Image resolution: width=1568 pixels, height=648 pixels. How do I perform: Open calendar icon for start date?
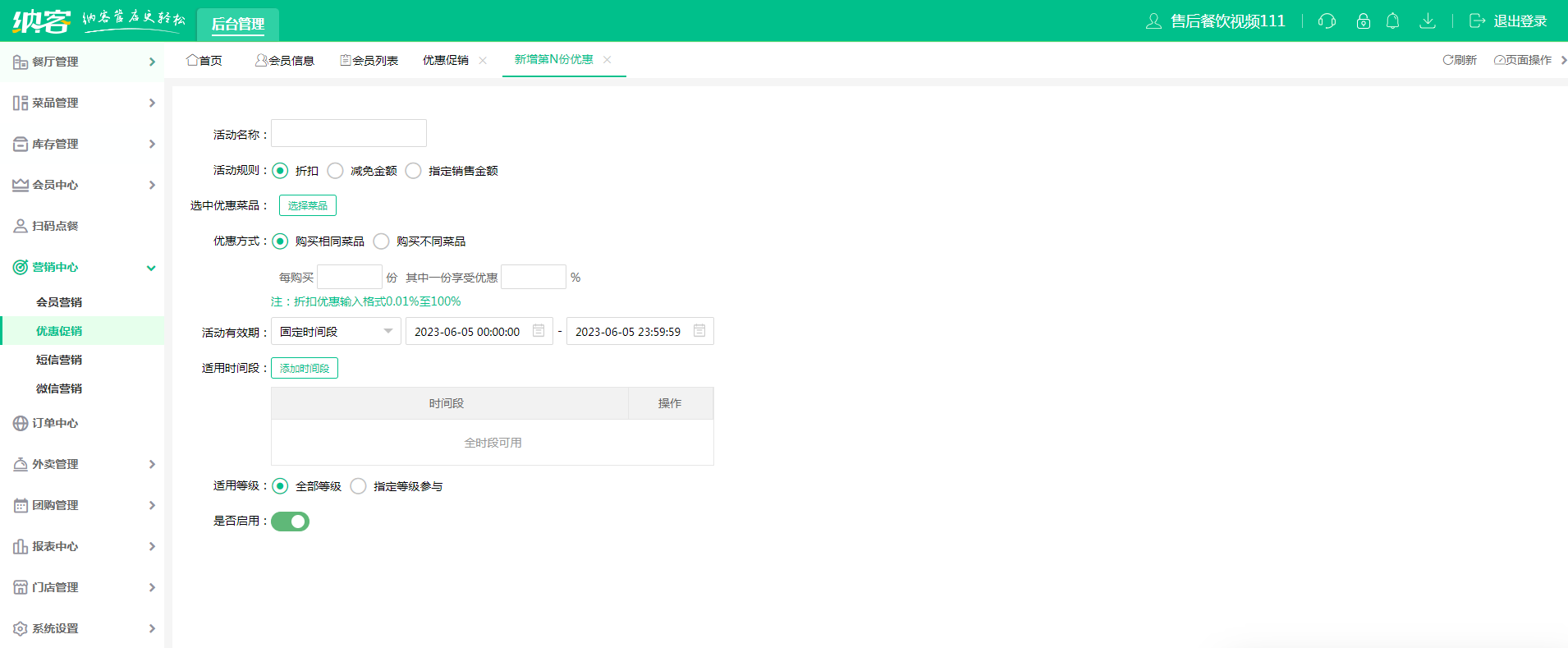click(539, 331)
